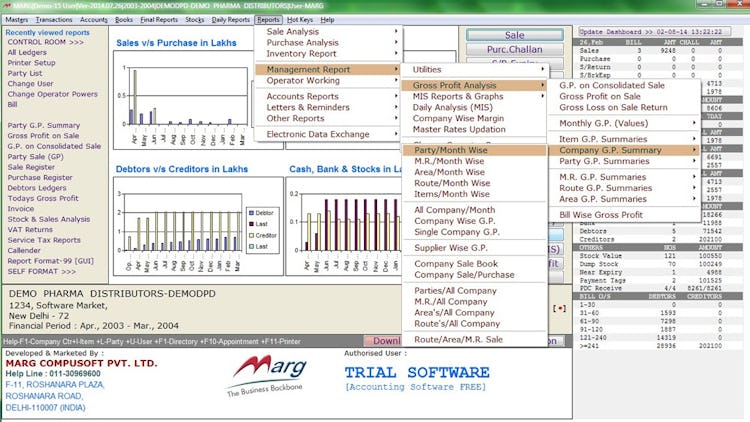Open Service Tax Reports link

(44, 240)
